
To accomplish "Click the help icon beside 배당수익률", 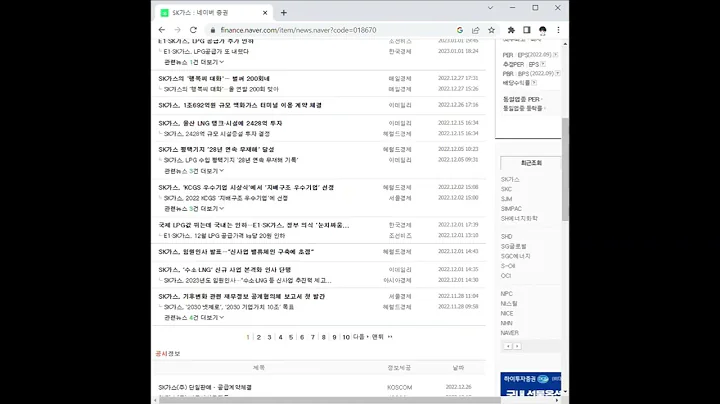I will (534, 83).
